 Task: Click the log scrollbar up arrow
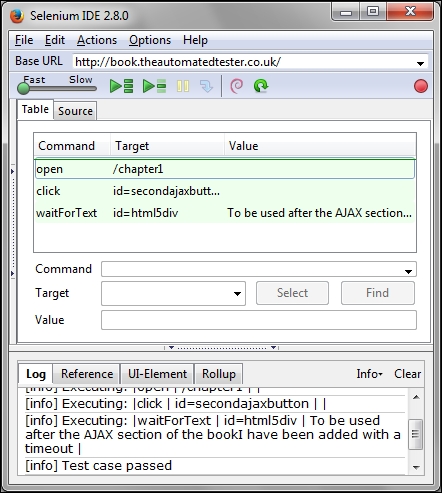tap(416, 397)
